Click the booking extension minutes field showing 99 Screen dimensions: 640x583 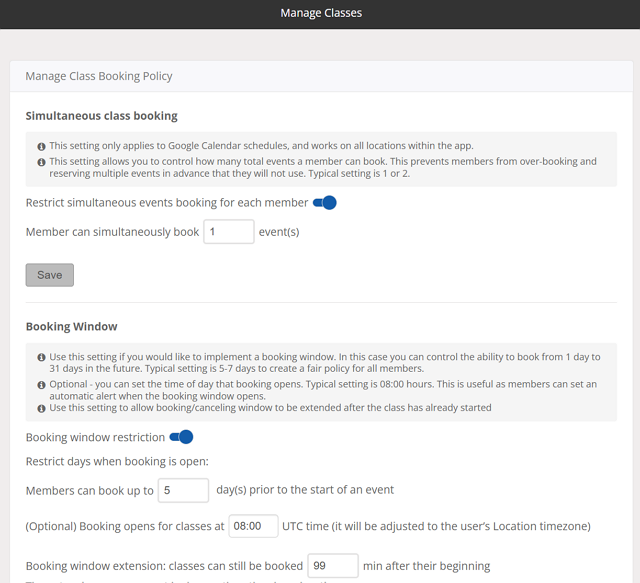point(332,566)
